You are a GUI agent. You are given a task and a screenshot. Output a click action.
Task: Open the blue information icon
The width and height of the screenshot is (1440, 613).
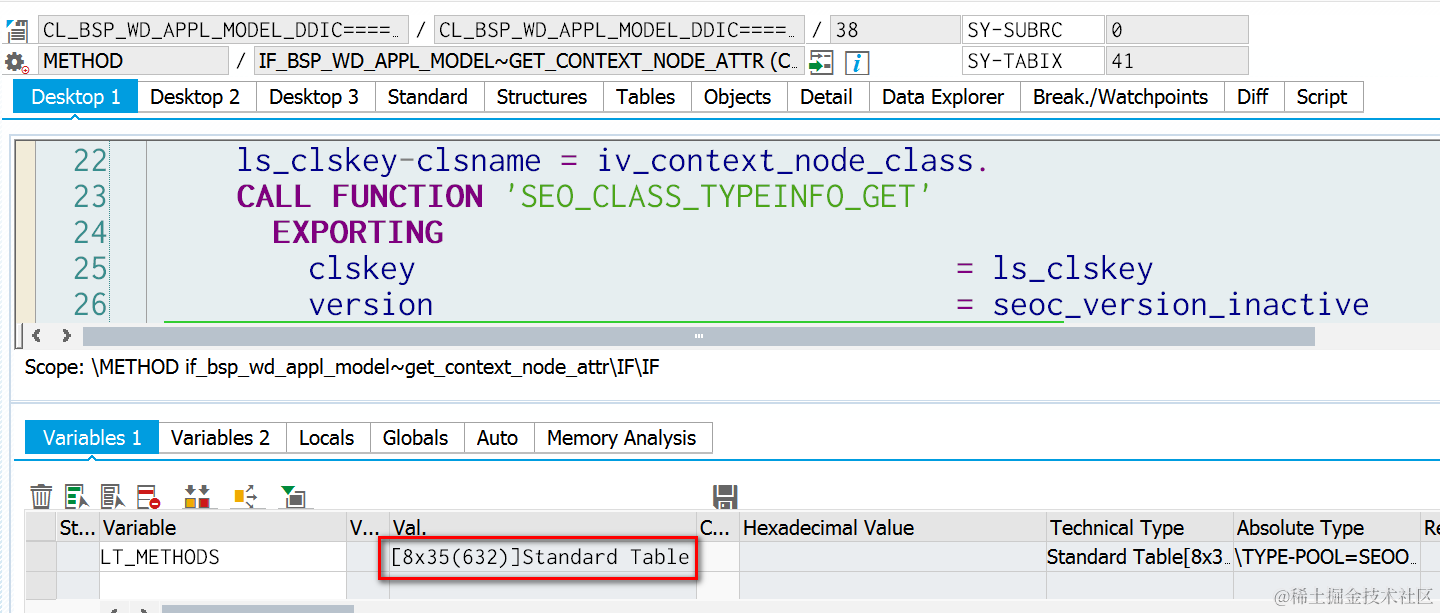856,63
